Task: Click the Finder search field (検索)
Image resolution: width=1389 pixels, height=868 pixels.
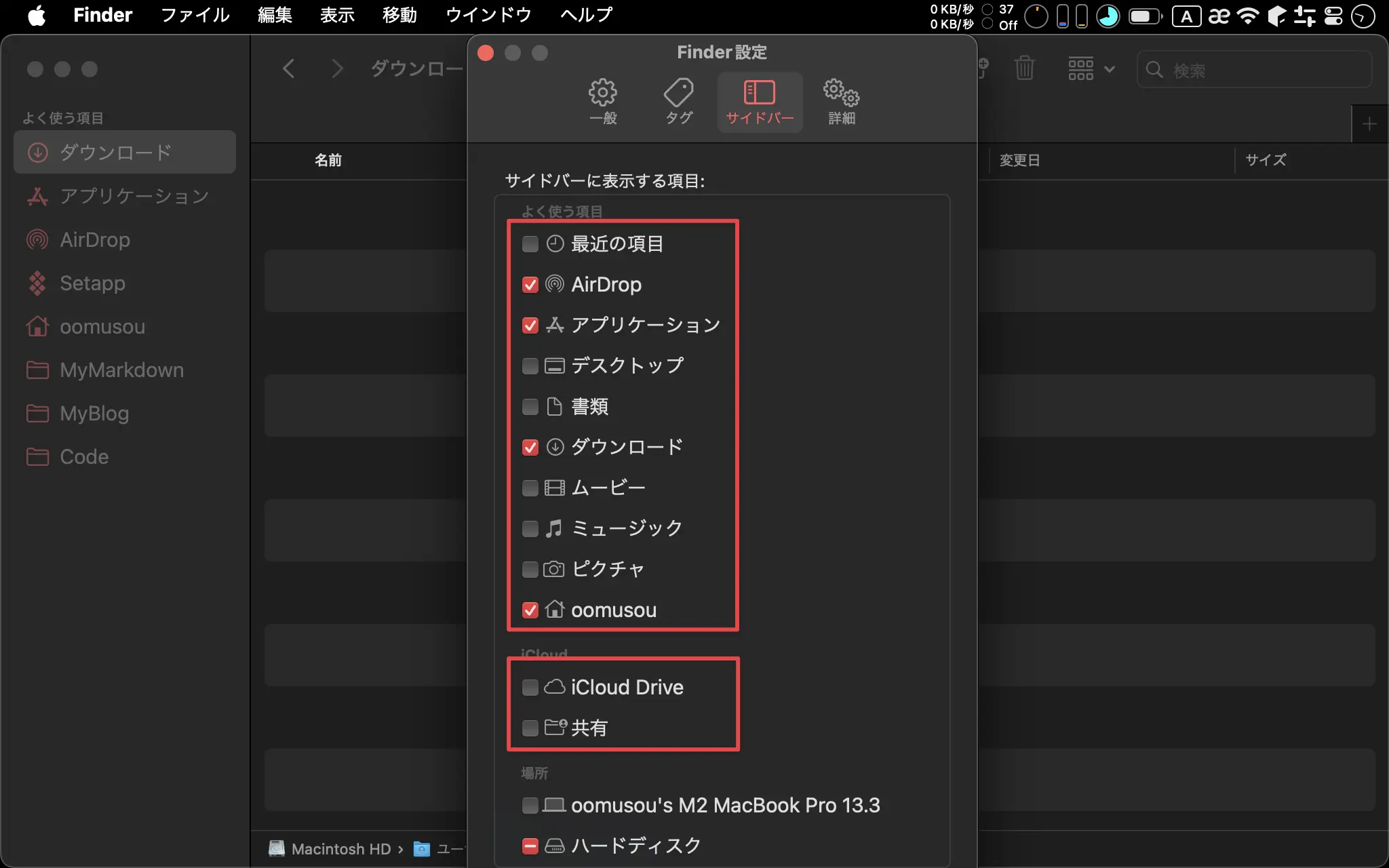Action: point(1255,70)
